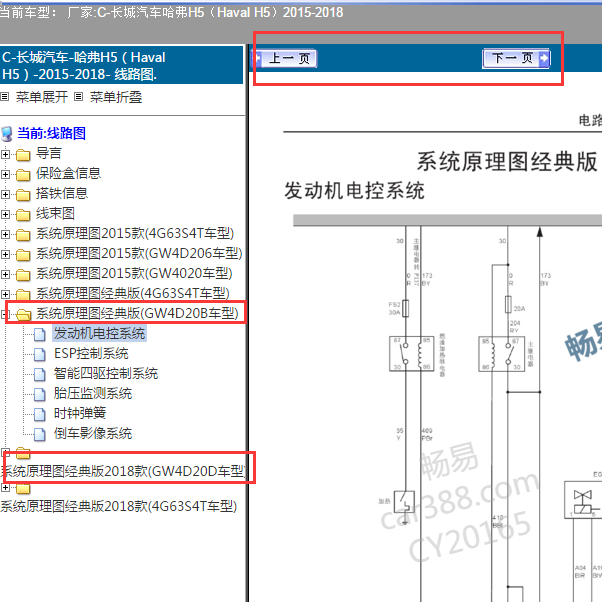602x602 pixels.
Task: Expand the 导言 folder
Action: pyautogui.click(x=5, y=154)
